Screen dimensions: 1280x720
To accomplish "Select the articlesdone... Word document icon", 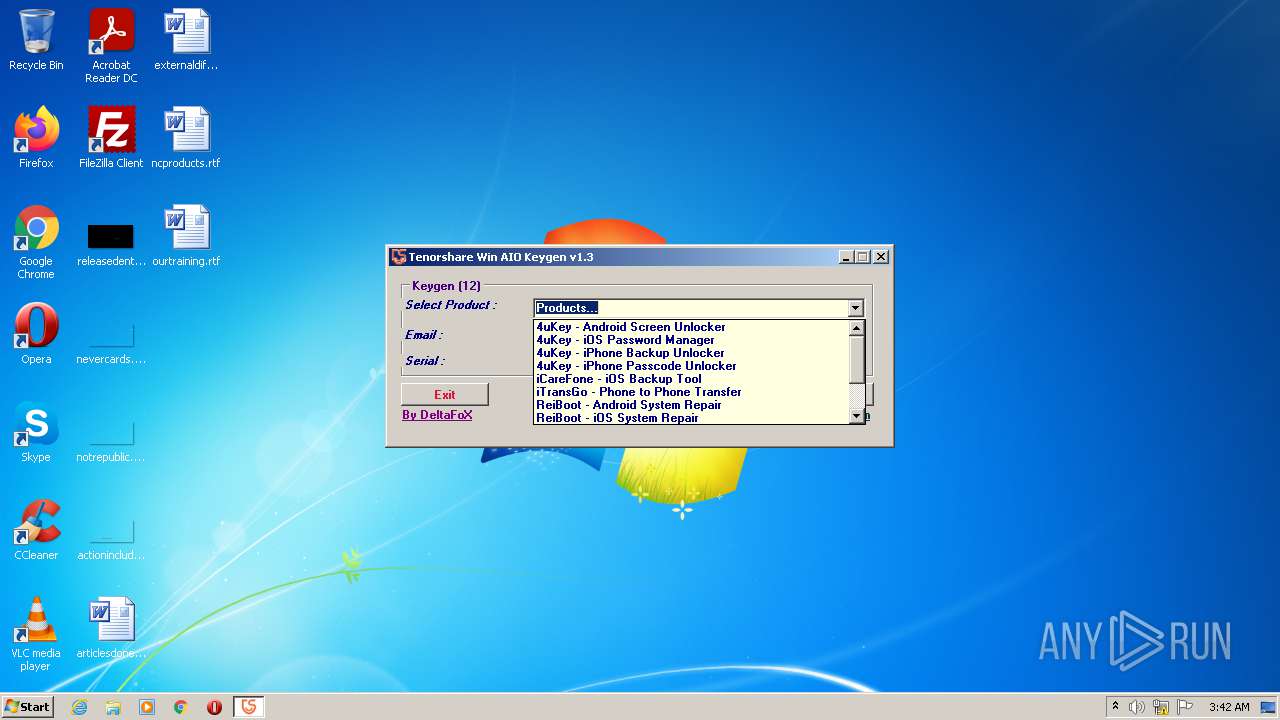I will [111, 628].
